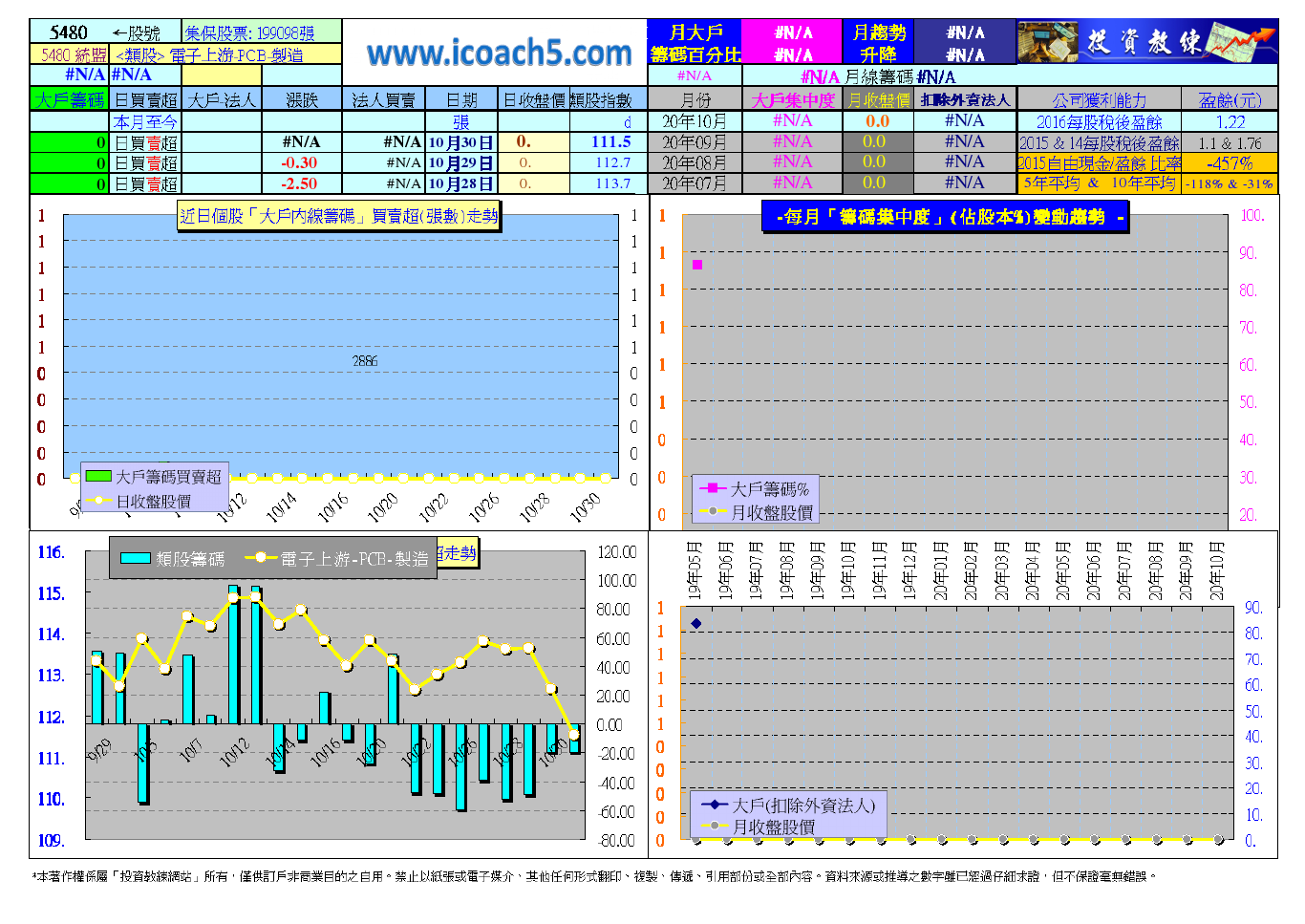Viewport: 1305px width, 924px height.
Task: Select the 大戶籌碼 green column header
Action: [70, 99]
